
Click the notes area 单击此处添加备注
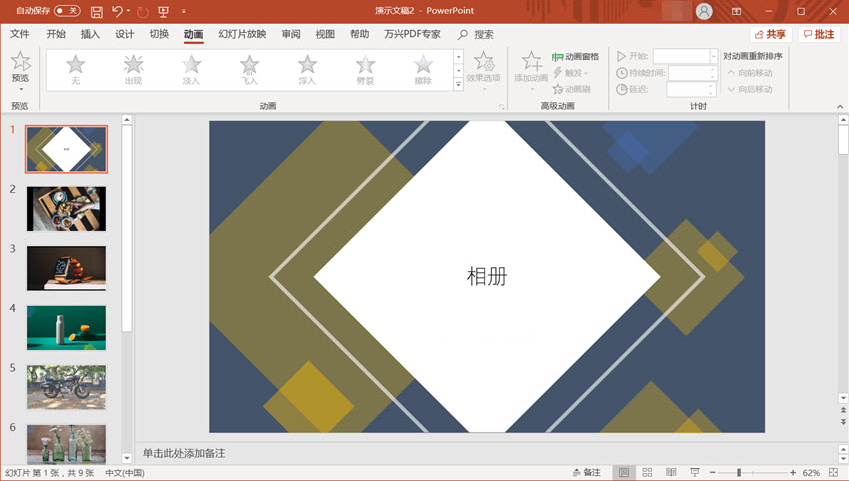(x=184, y=453)
